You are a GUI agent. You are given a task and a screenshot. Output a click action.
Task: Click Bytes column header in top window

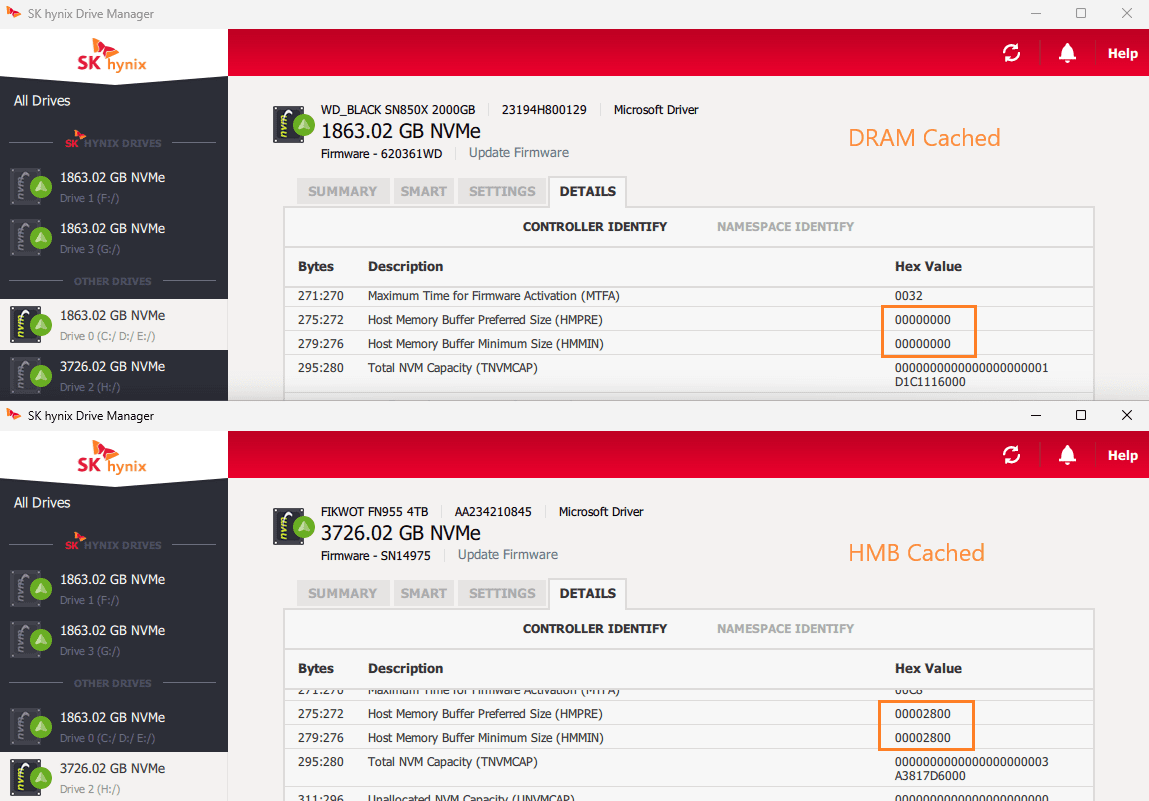click(x=316, y=267)
